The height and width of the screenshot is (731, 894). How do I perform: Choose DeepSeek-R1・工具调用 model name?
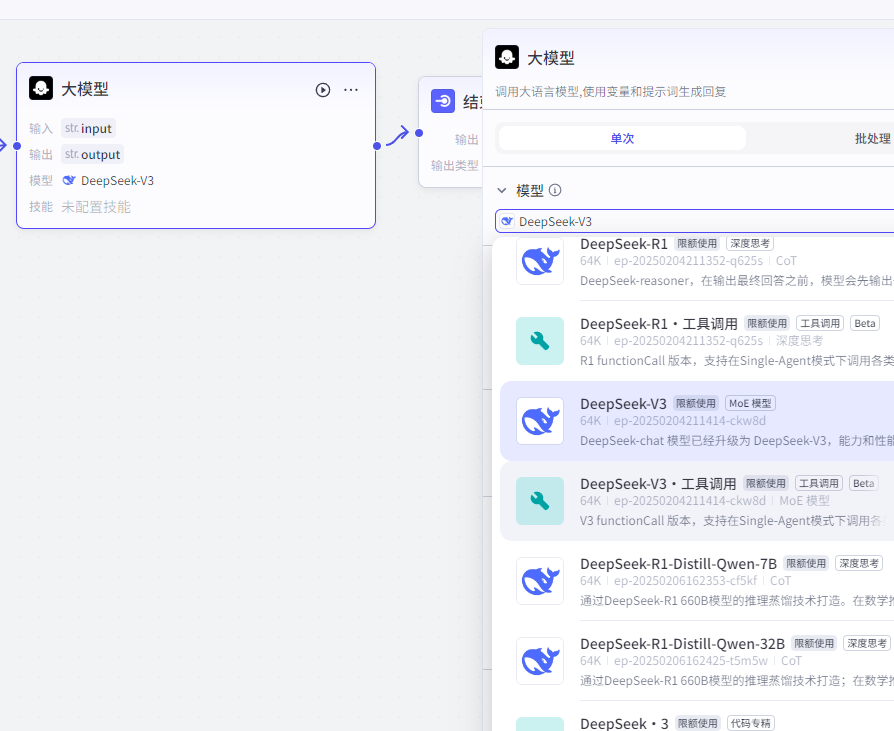pyautogui.click(x=659, y=324)
